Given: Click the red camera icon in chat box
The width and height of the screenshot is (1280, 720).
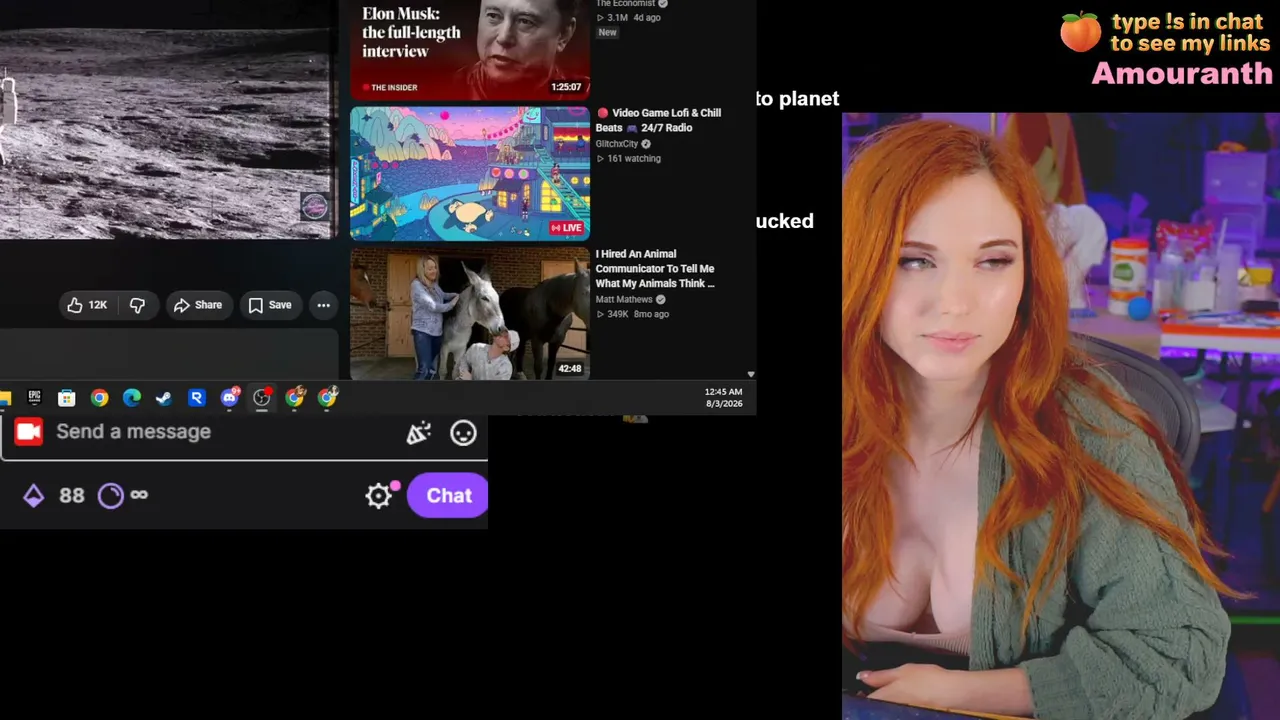Looking at the screenshot, I should tap(28, 432).
